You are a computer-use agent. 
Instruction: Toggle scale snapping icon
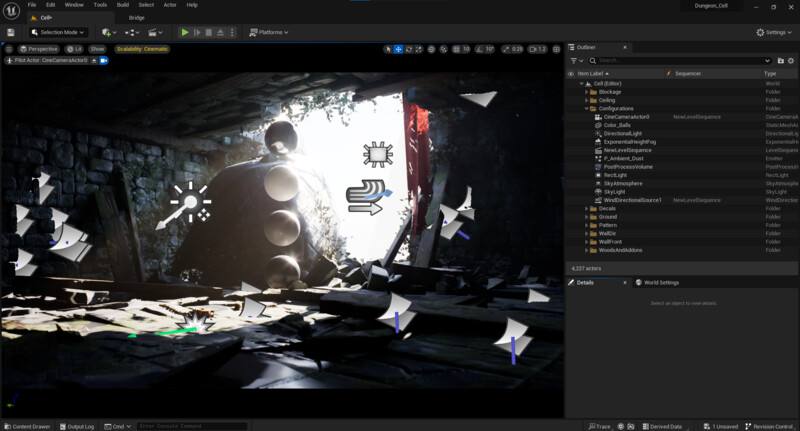(506, 49)
